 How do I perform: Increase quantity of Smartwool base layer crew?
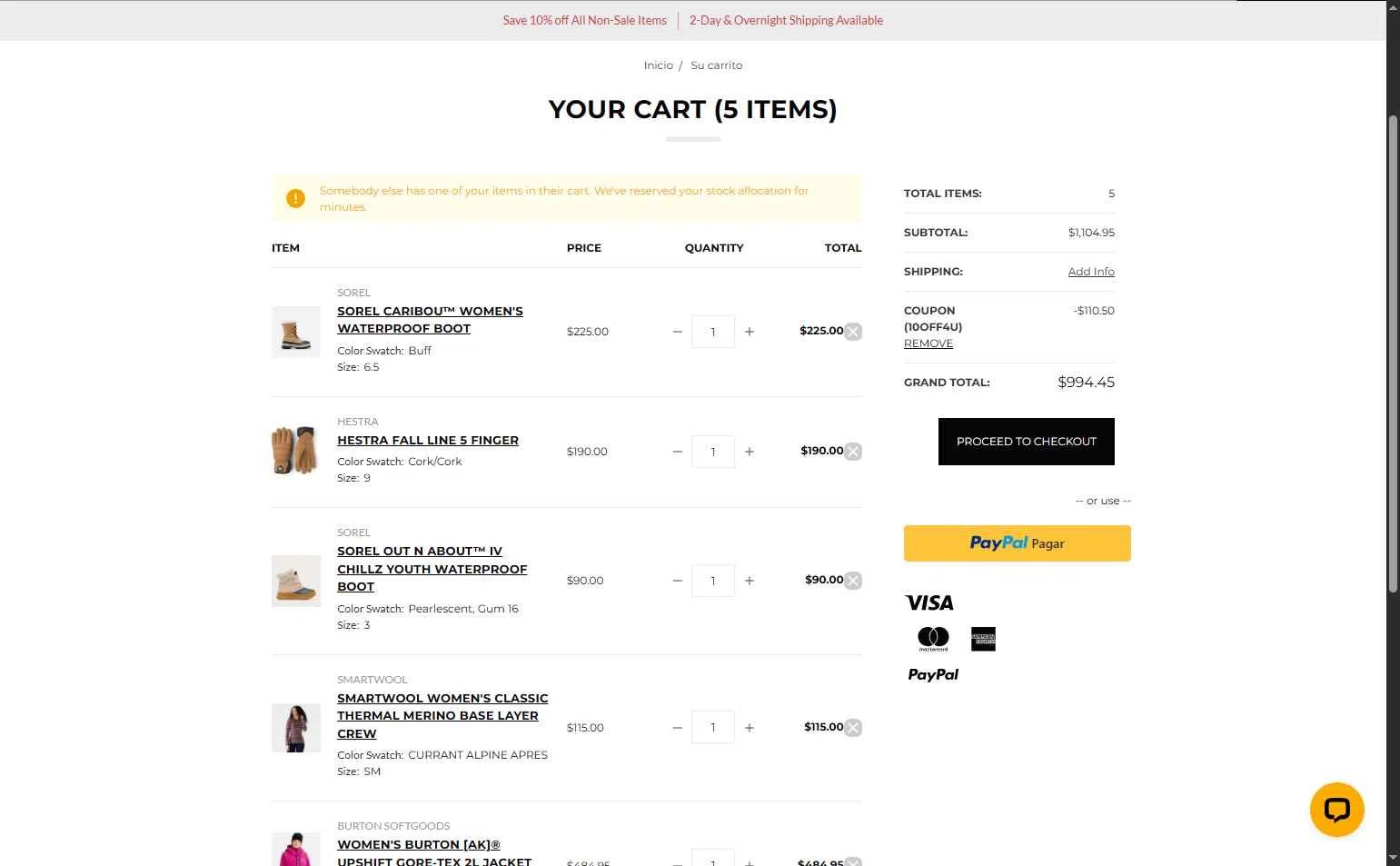750,728
